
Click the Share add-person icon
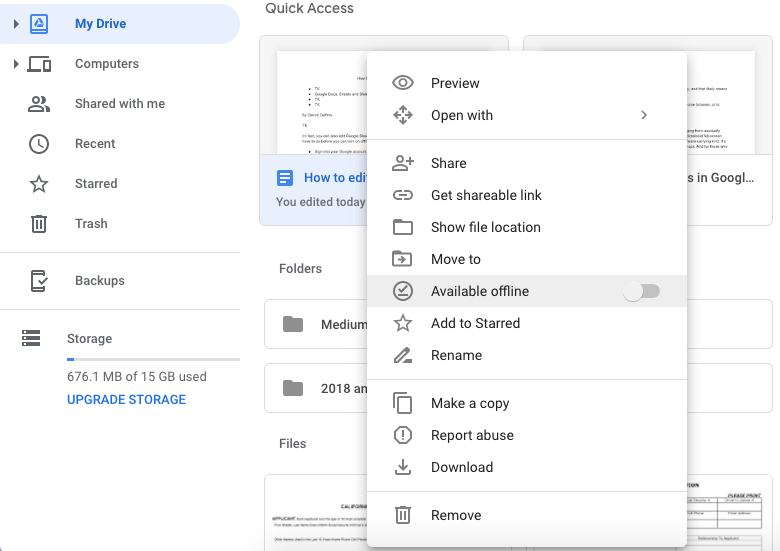click(403, 163)
